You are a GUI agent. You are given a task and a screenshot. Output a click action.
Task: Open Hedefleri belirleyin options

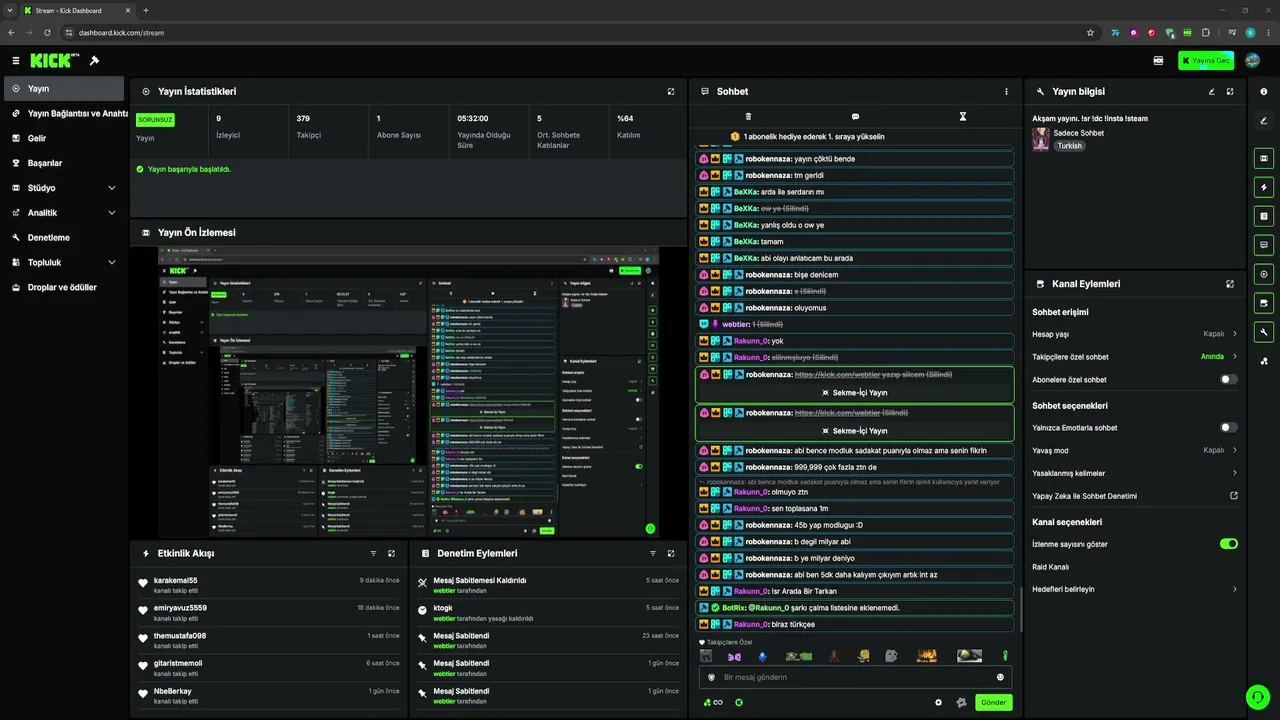tap(1135, 590)
